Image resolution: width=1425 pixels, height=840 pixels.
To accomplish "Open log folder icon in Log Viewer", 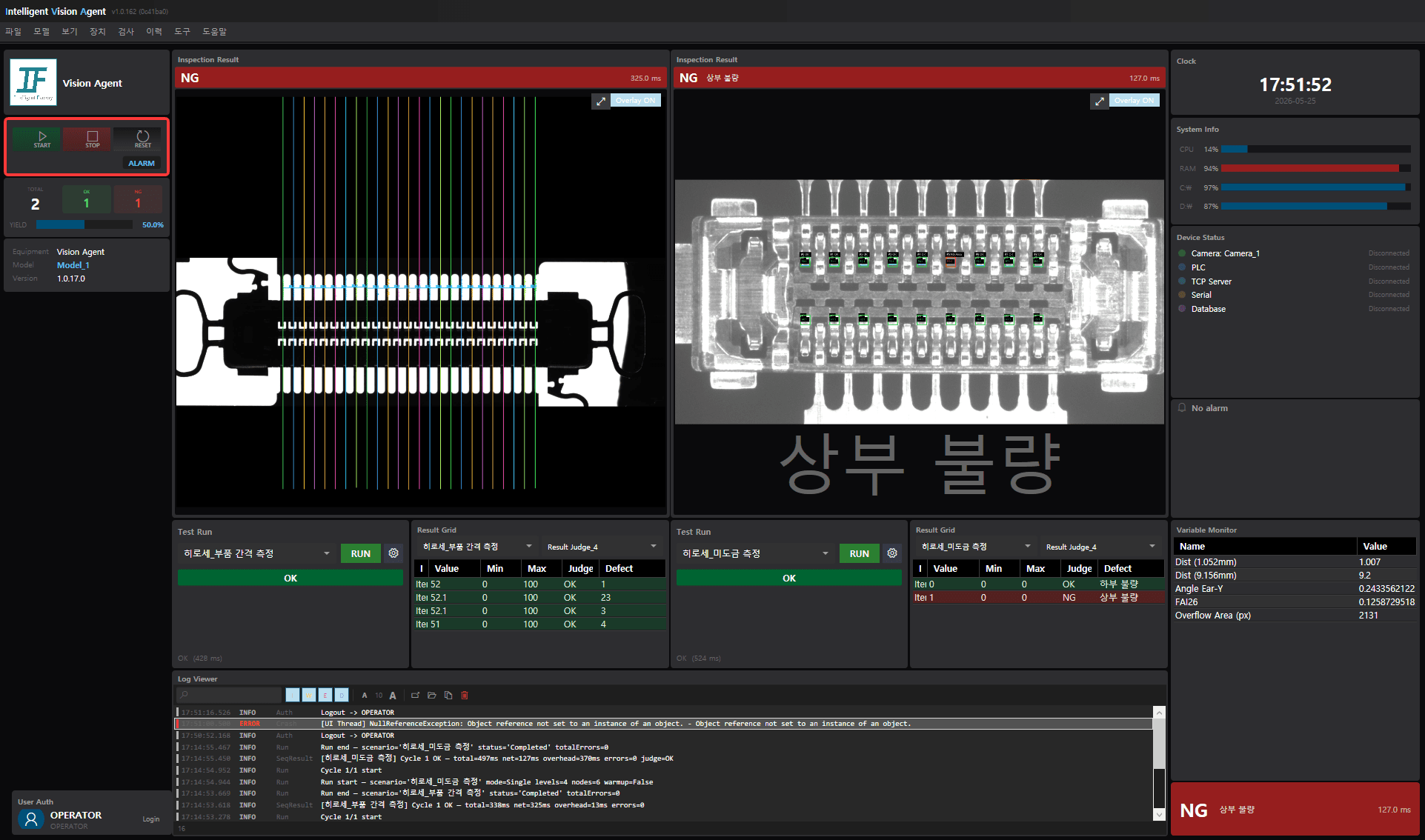I will pyautogui.click(x=432, y=695).
